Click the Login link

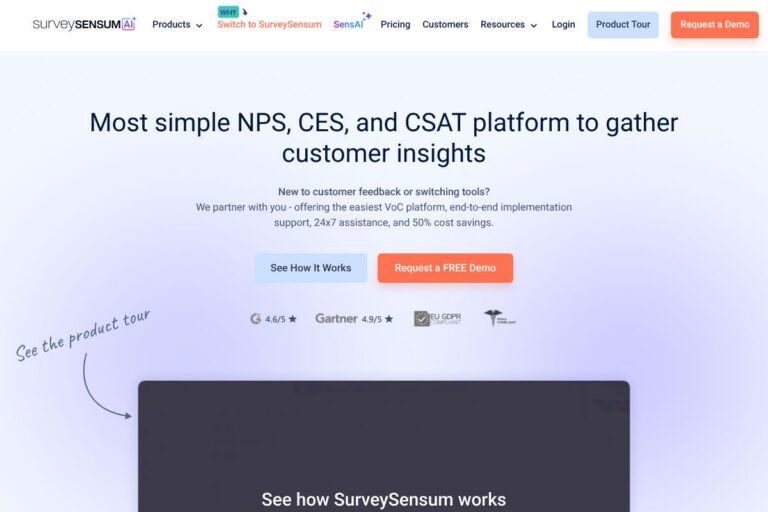tap(563, 24)
